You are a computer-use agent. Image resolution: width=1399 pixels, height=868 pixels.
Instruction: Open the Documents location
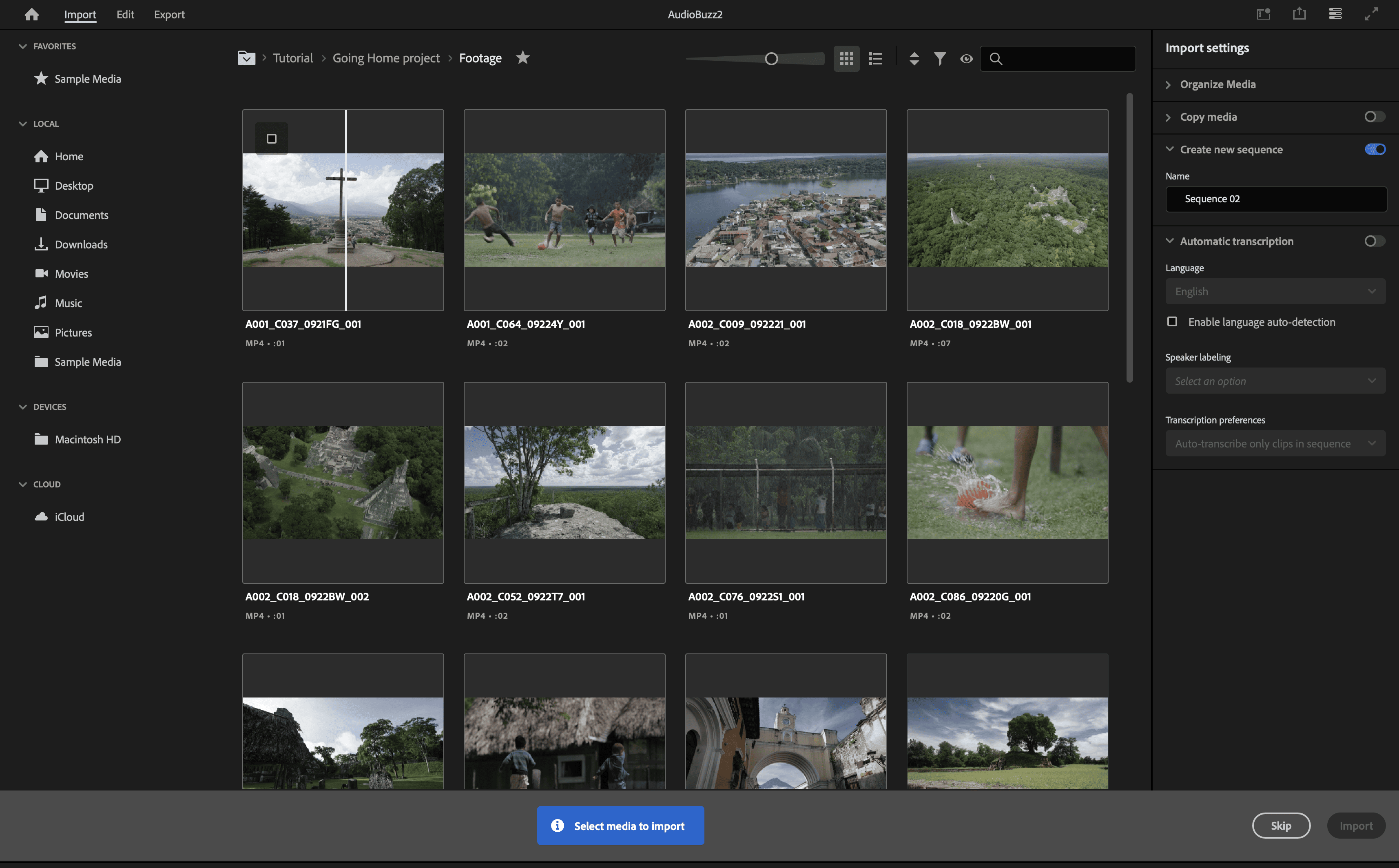[71, 215]
